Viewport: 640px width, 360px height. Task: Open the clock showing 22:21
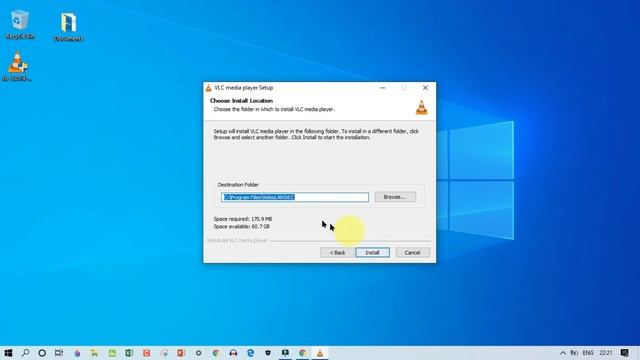click(x=606, y=353)
